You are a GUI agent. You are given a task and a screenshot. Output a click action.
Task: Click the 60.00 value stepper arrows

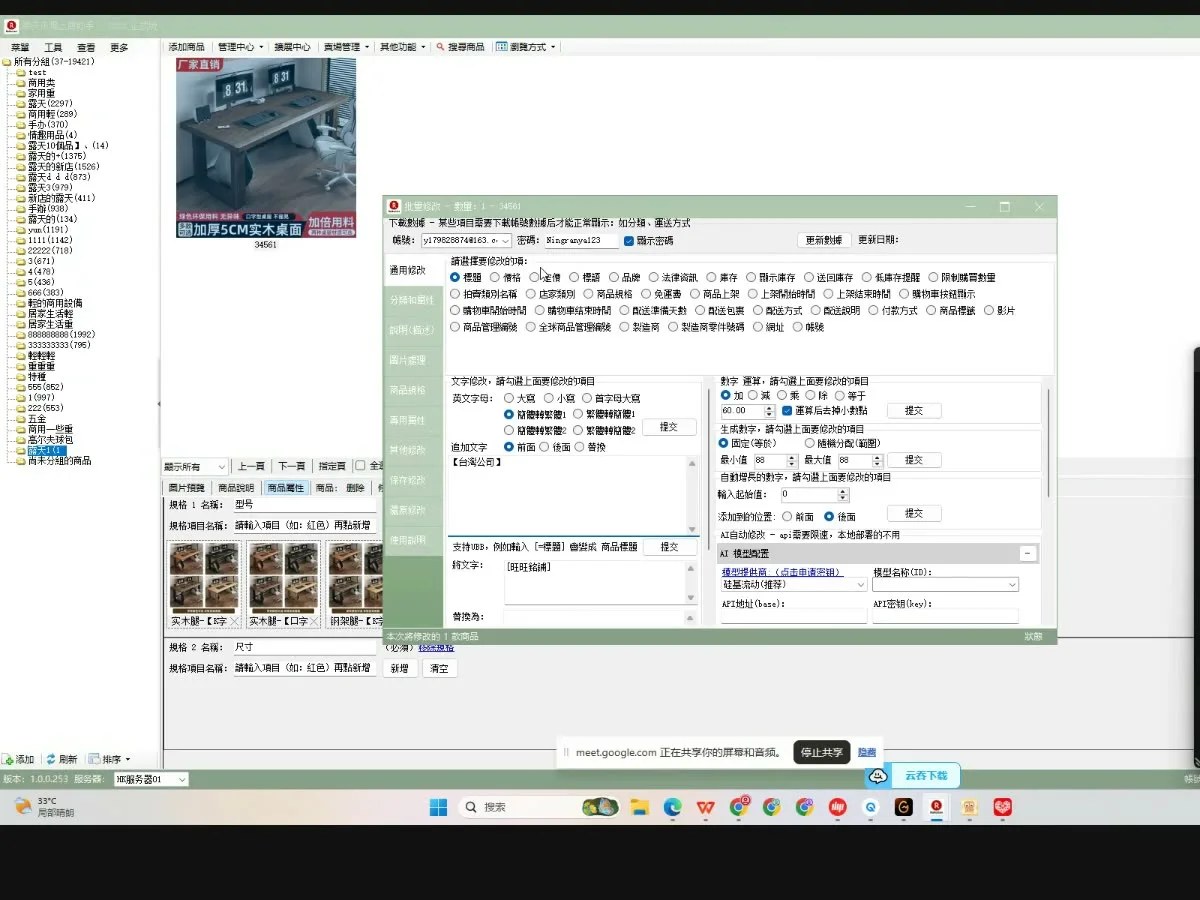(x=770, y=411)
